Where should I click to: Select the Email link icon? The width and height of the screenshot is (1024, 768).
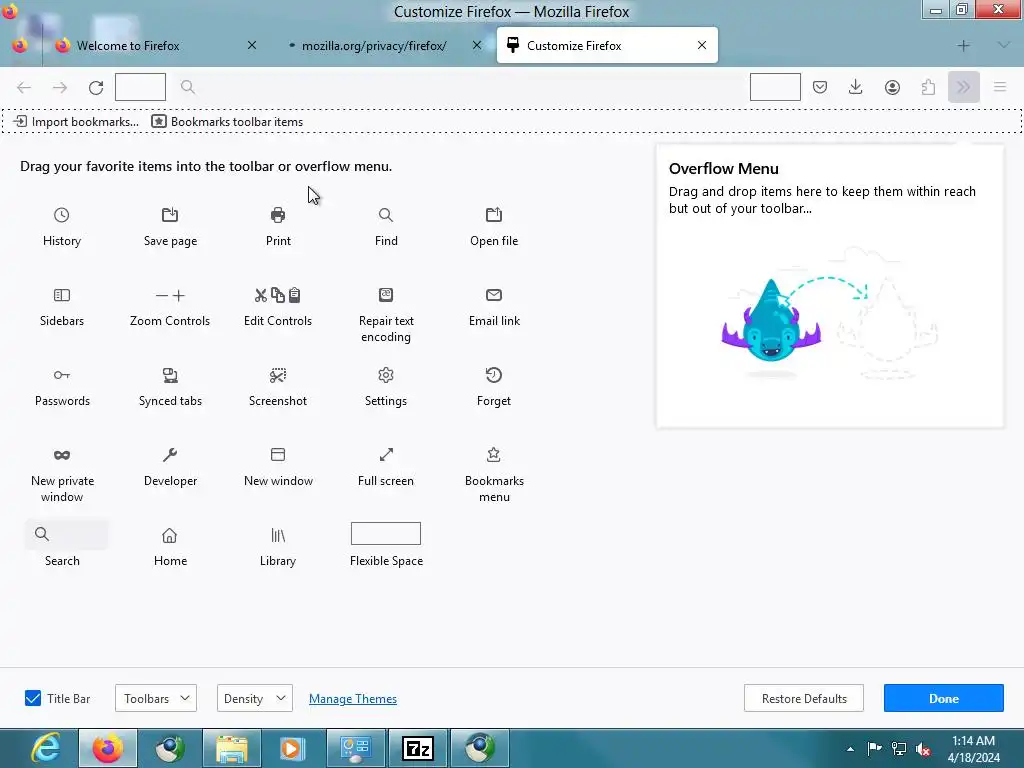coord(494,295)
